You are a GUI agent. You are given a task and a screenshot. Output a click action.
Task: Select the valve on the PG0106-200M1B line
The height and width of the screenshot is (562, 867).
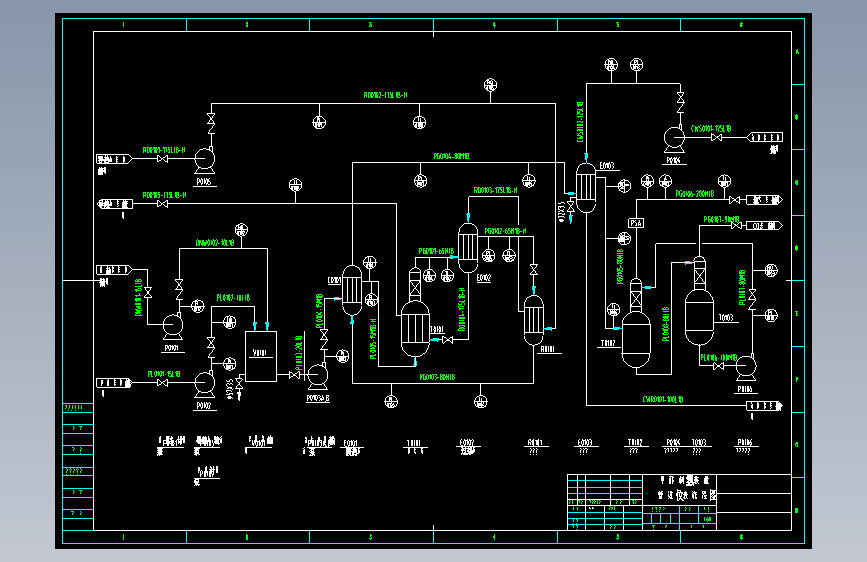[x=735, y=200]
